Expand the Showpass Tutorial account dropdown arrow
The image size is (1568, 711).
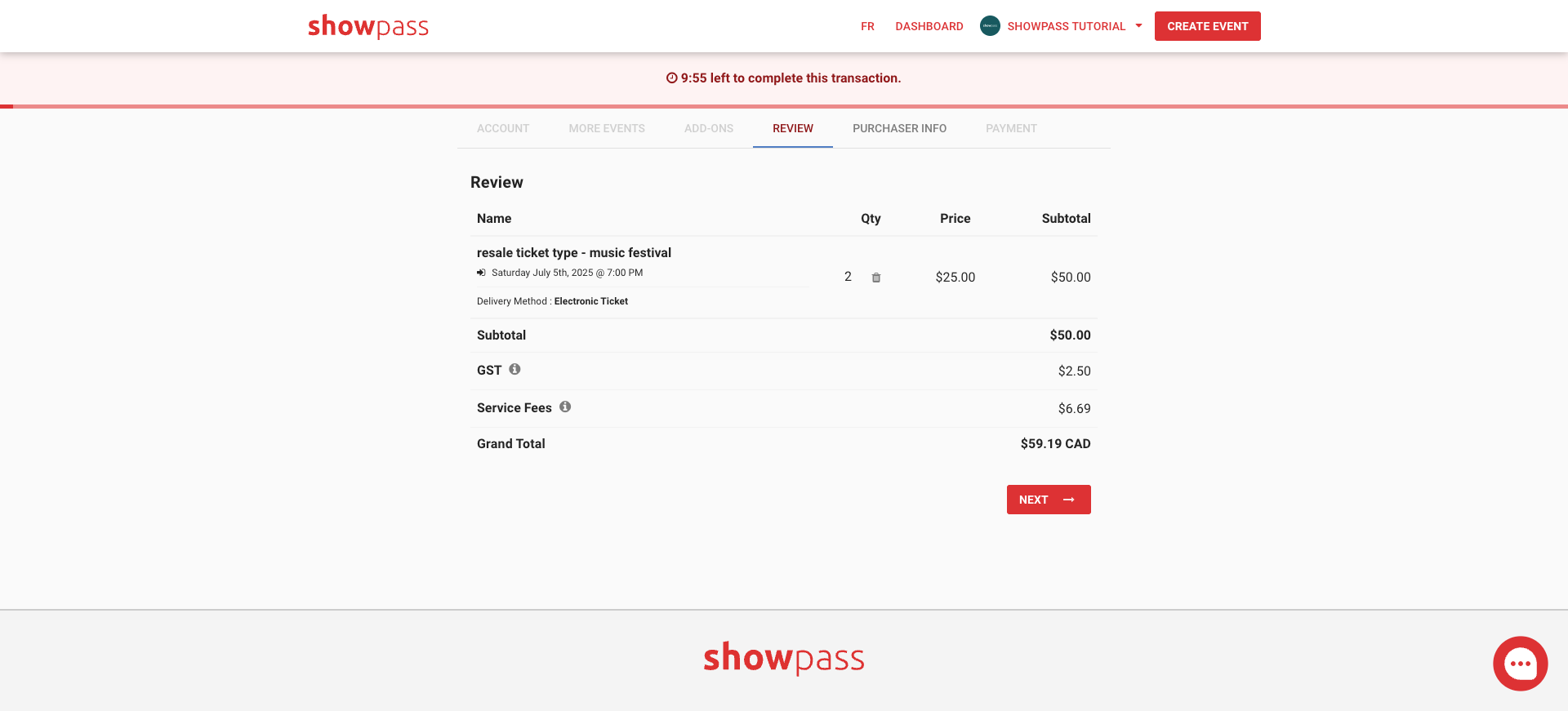coord(1138,26)
